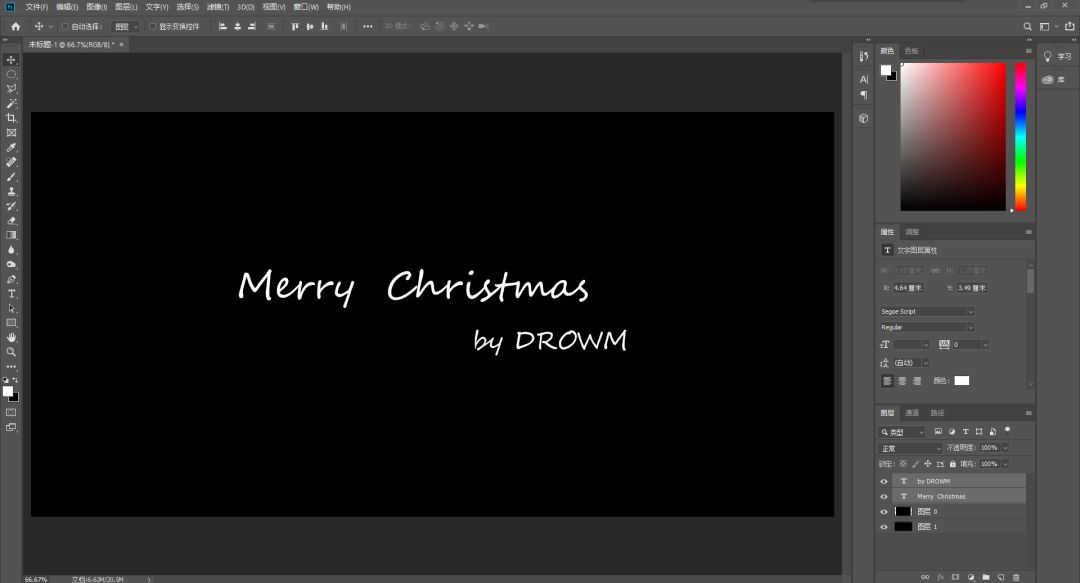Click the Home icon in options bar

pos(16,26)
